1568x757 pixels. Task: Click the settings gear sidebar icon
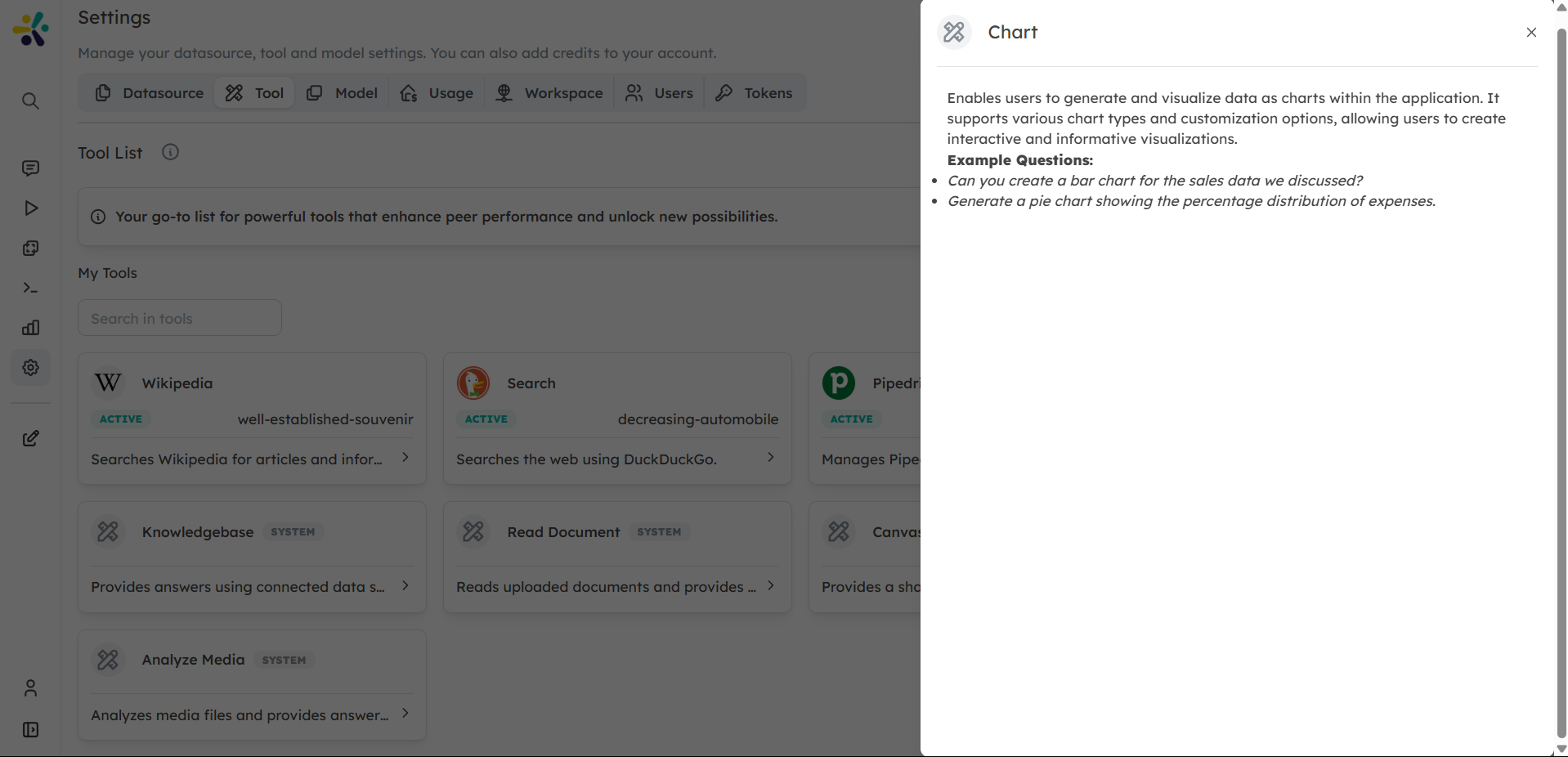[30, 368]
